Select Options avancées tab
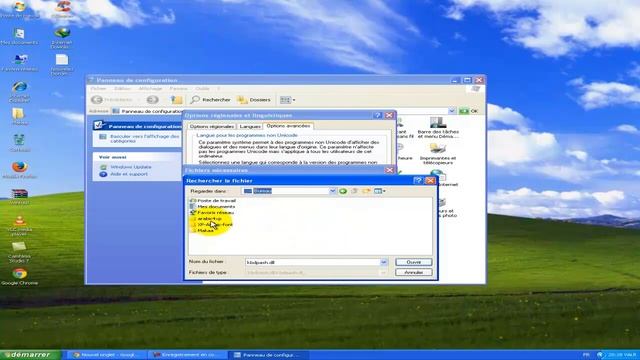 (x=288, y=126)
